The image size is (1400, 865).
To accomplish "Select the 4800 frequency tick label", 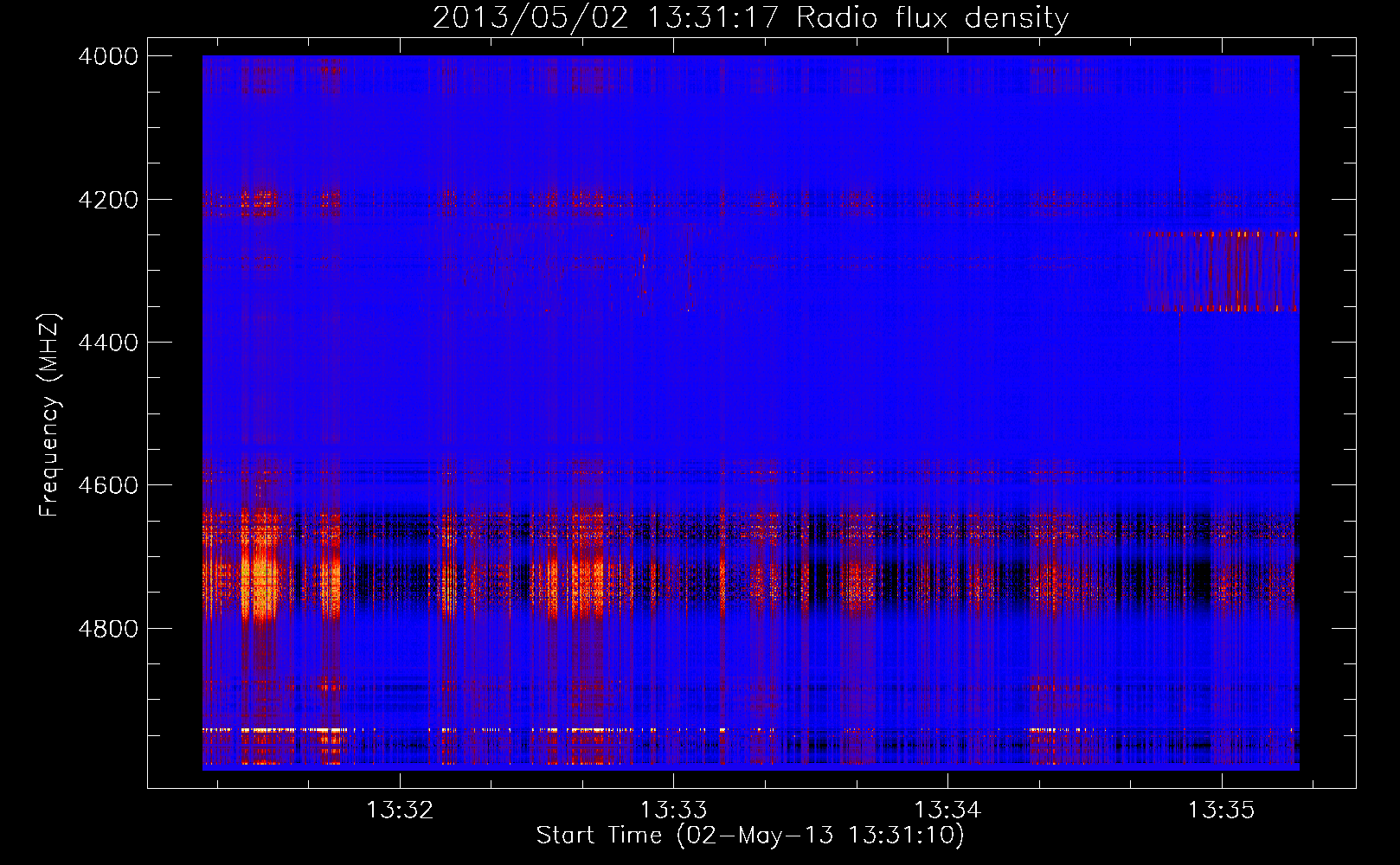I will 108,628.
